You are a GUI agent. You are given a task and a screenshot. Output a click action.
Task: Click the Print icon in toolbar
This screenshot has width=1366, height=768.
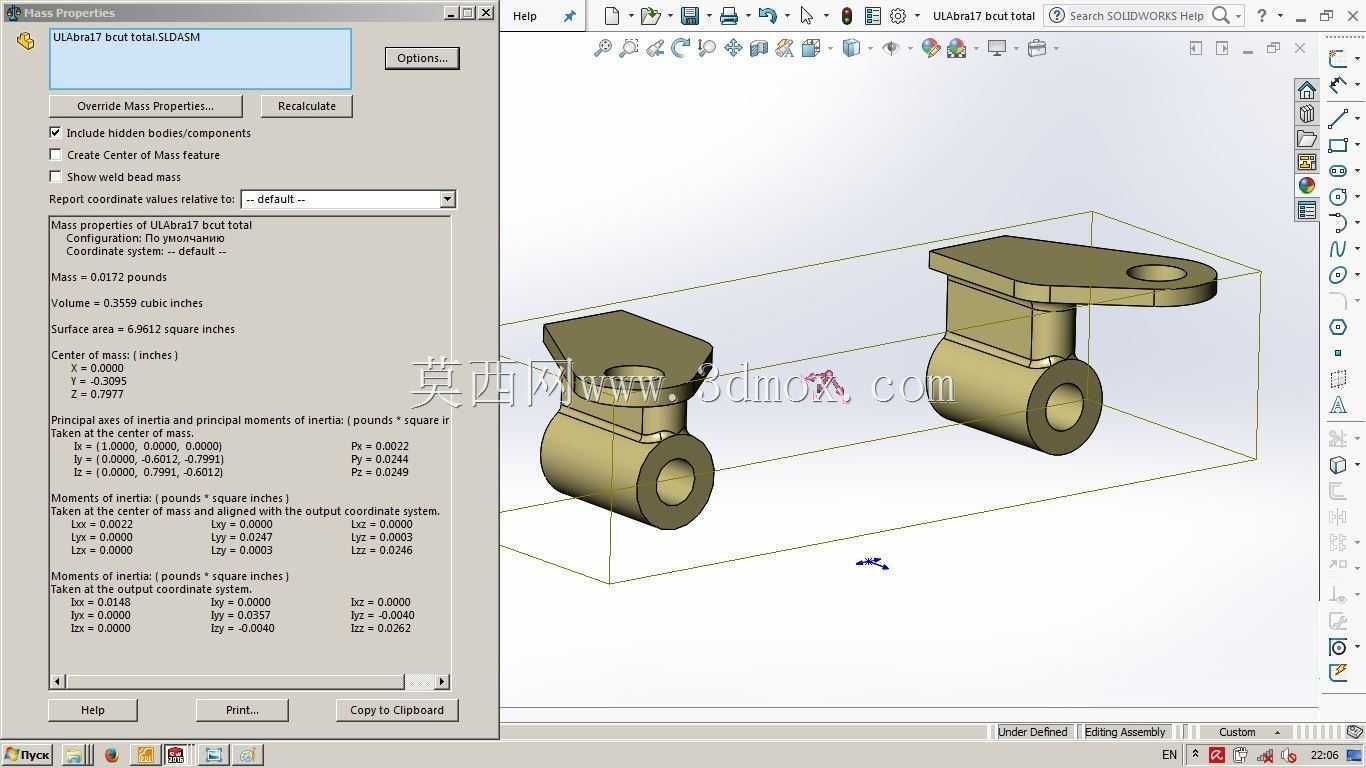(x=729, y=16)
